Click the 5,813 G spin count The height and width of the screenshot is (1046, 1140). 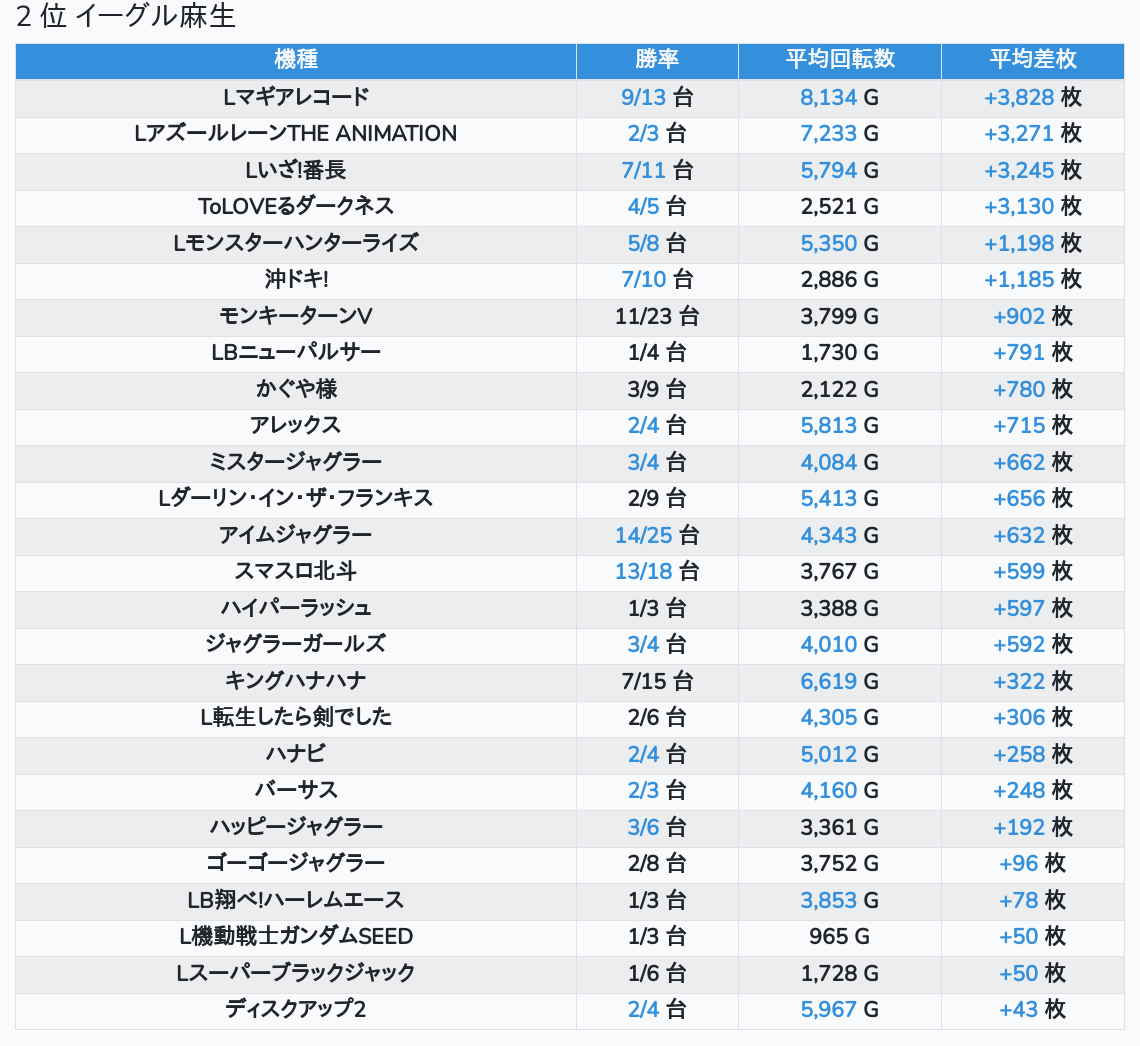click(x=840, y=425)
